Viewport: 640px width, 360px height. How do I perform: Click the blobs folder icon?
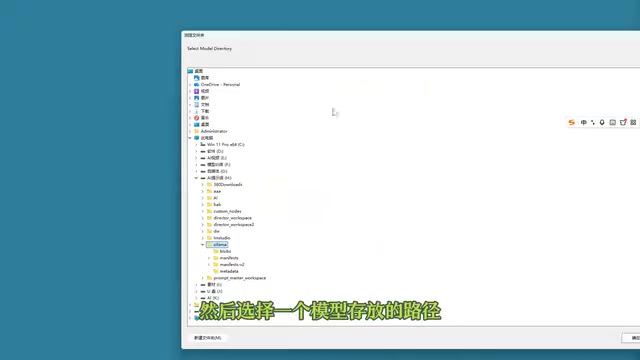click(x=216, y=251)
